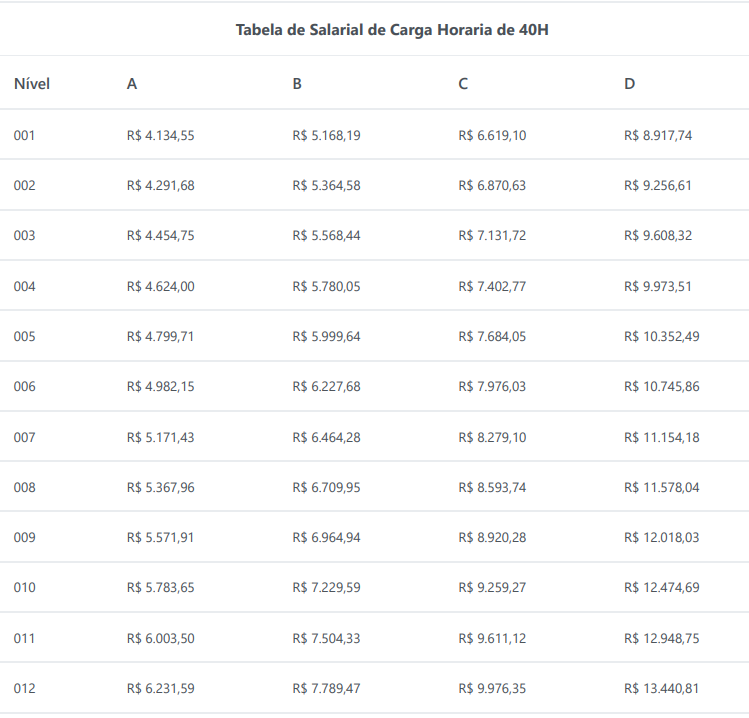Click the value 'R$ 5.568,44'
This screenshot has width=749, height=718.
pos(326,236)
